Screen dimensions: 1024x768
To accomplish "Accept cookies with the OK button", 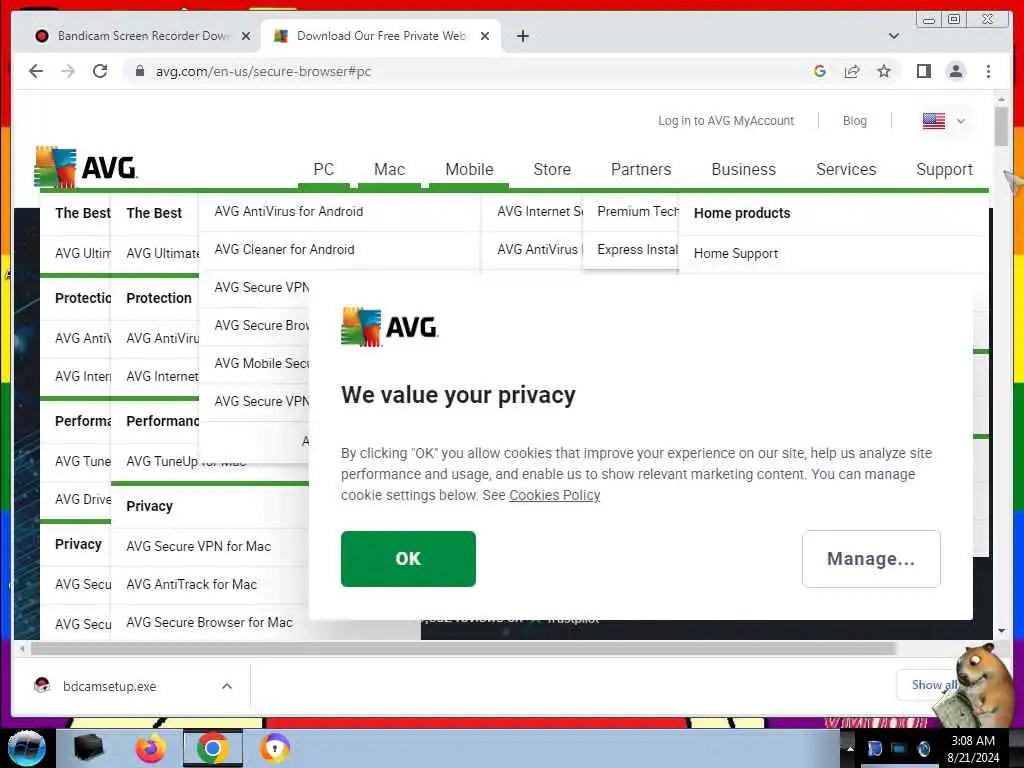I will 408,559.
